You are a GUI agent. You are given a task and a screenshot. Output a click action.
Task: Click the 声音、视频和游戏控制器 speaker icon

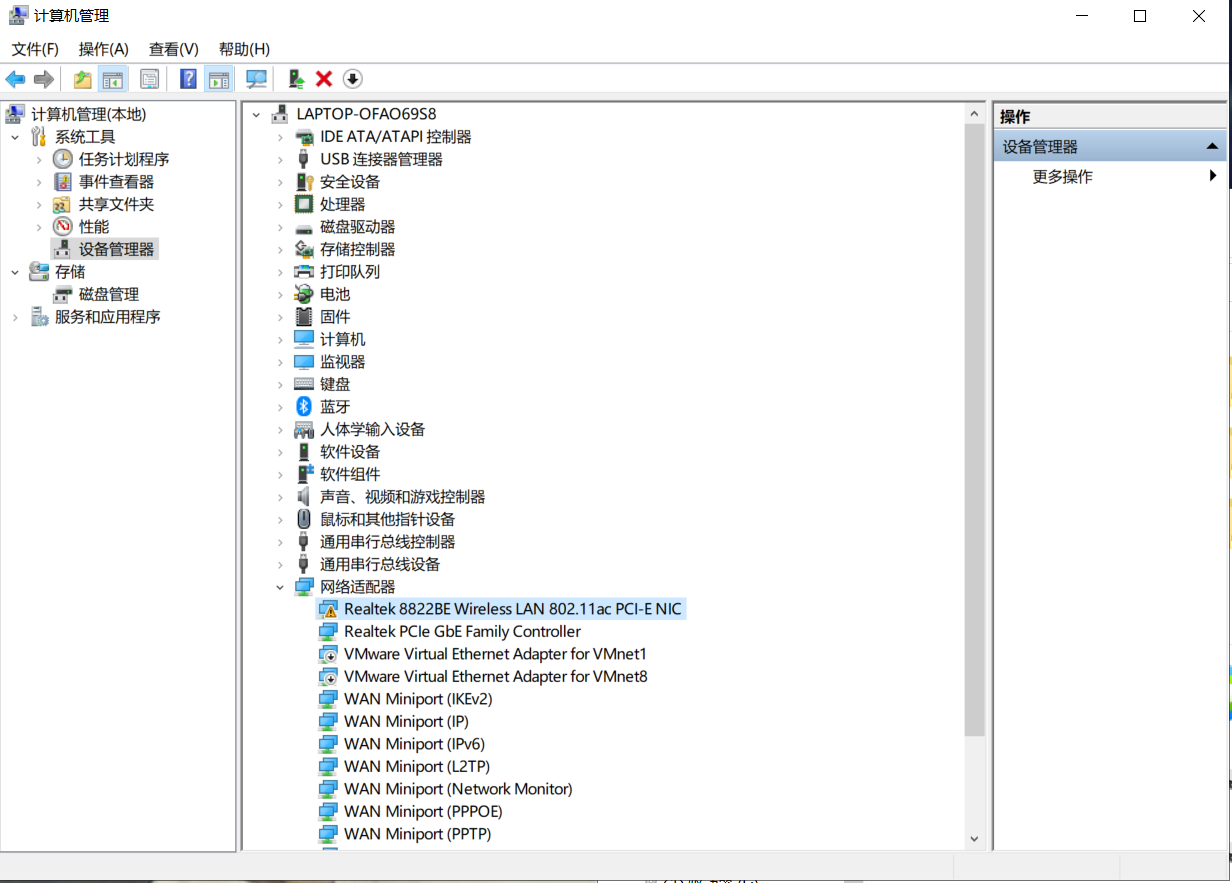(x=304, y=497)
